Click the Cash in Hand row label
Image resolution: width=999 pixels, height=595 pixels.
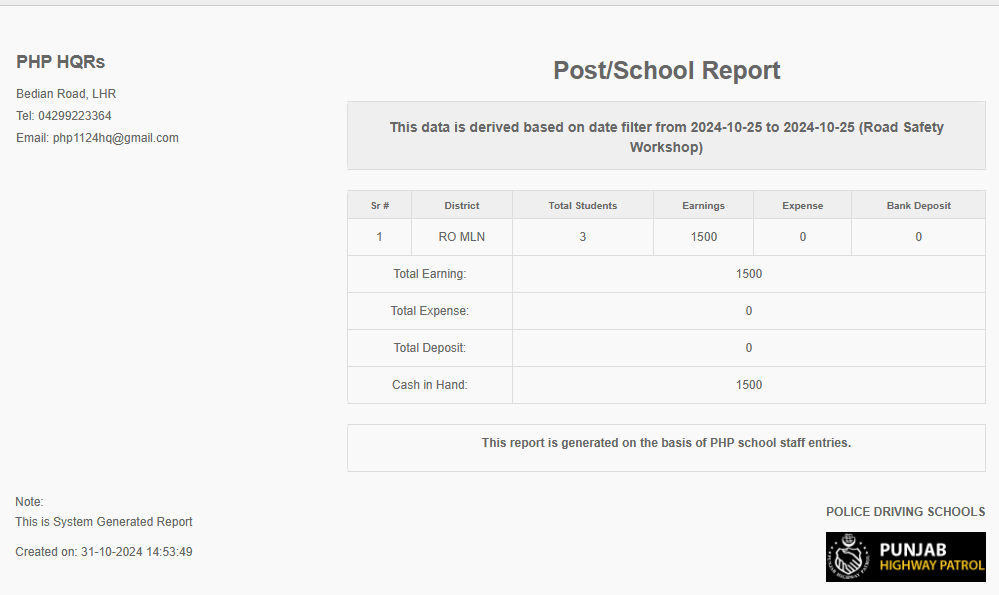coord(430,385)
